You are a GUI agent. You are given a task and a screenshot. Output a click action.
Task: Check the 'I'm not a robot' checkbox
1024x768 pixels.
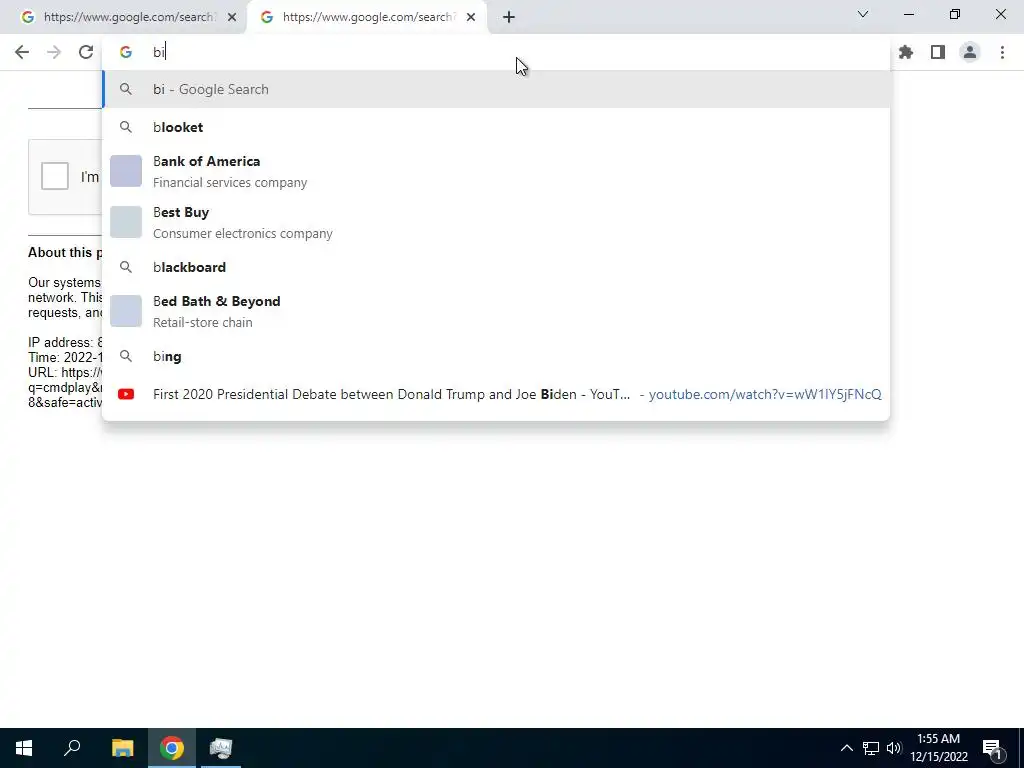[55, 176]
